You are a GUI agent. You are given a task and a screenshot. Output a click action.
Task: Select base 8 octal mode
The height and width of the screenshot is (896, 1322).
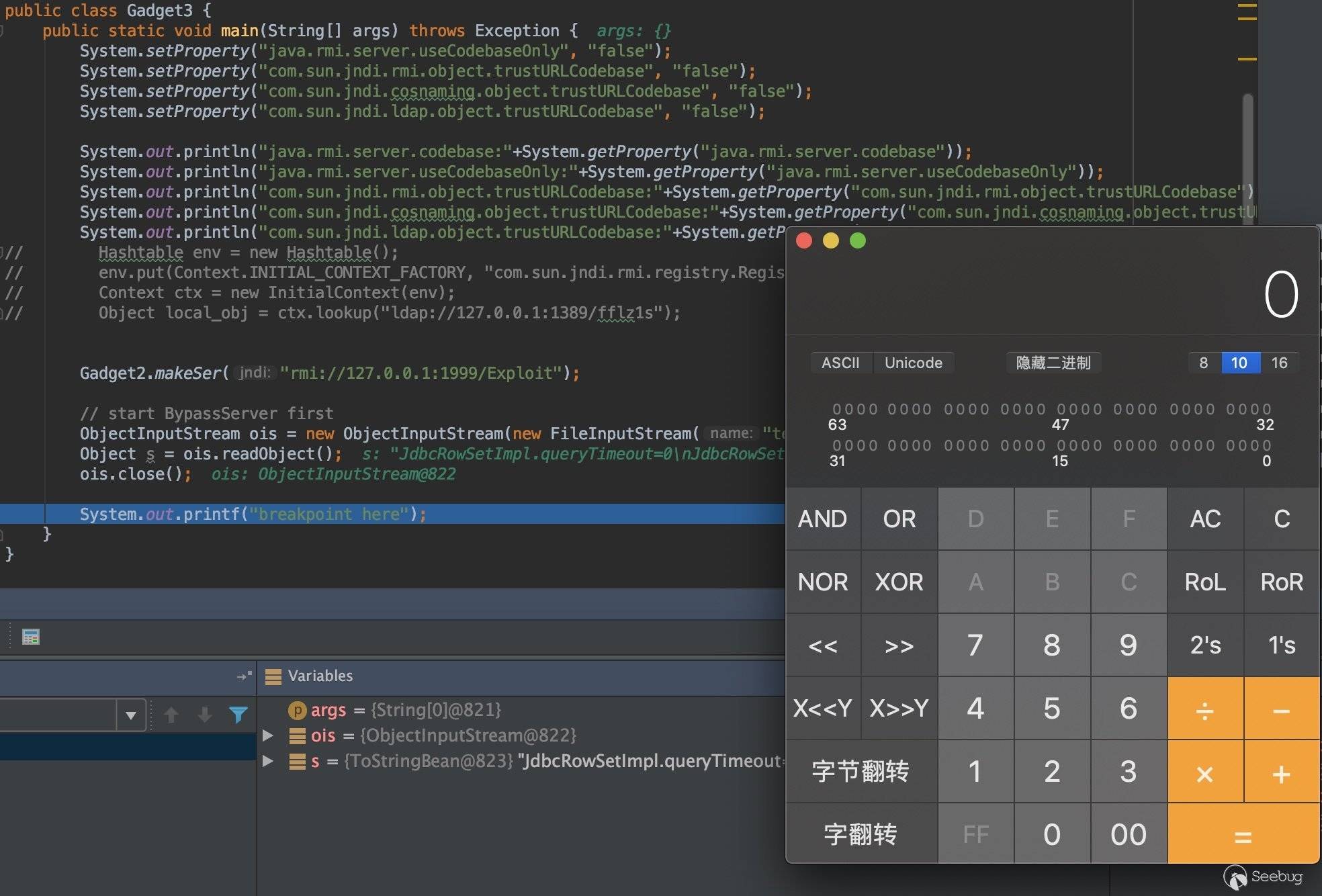pyautogui.click(x=1203, y=363)
